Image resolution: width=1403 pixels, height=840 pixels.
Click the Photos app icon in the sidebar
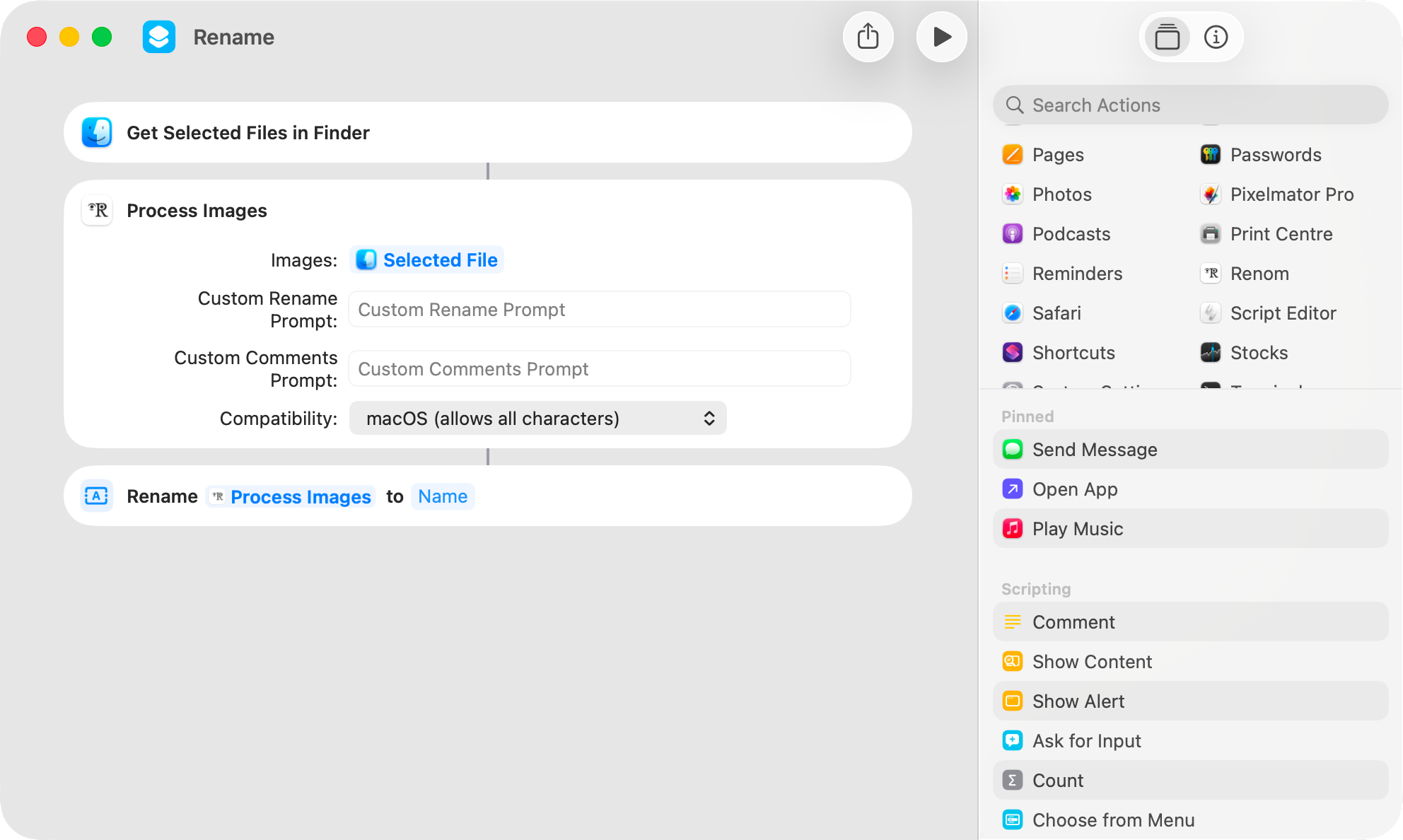[x=1013, y=194]
